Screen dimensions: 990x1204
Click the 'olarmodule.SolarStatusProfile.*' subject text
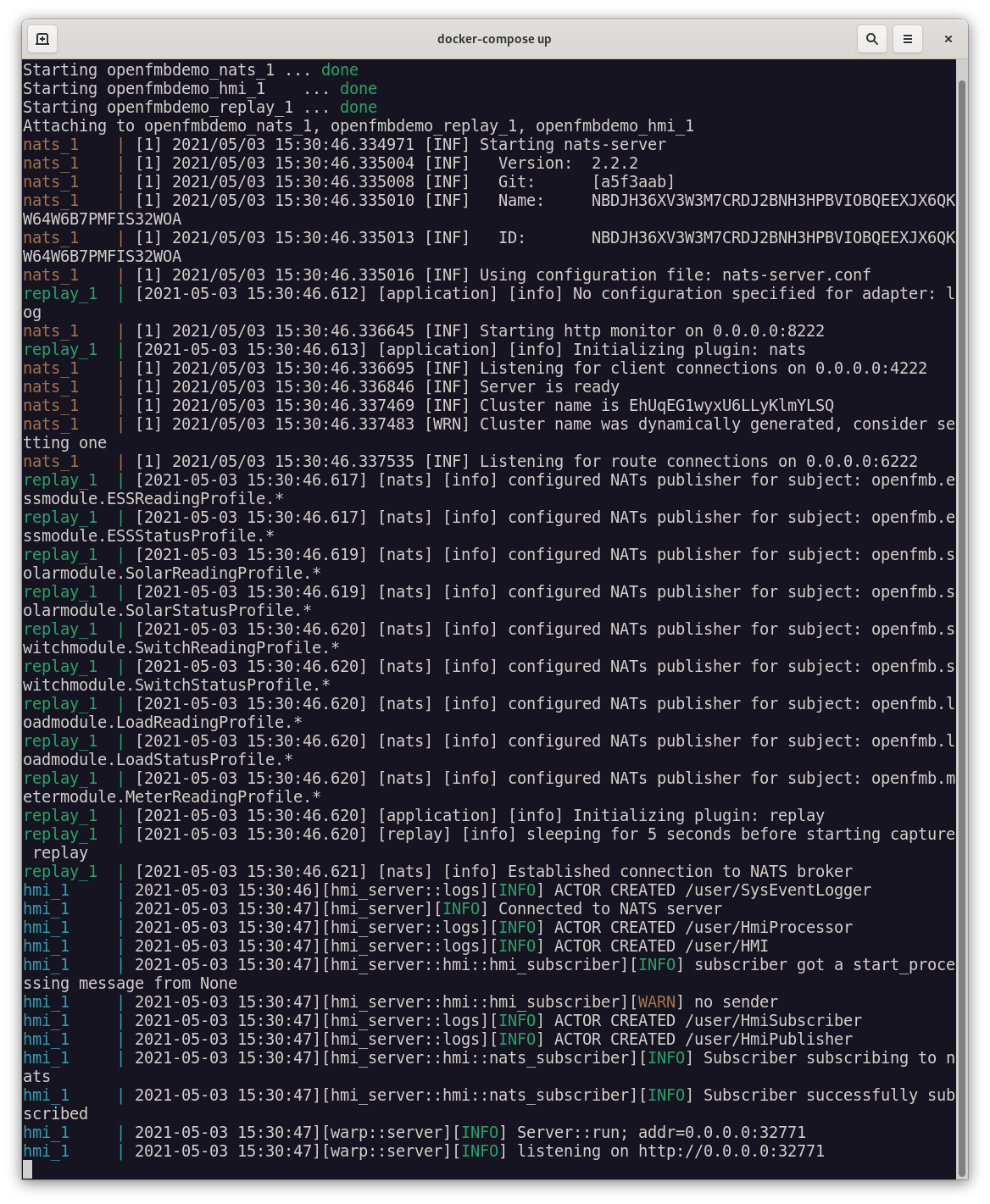tap(168, 611)
